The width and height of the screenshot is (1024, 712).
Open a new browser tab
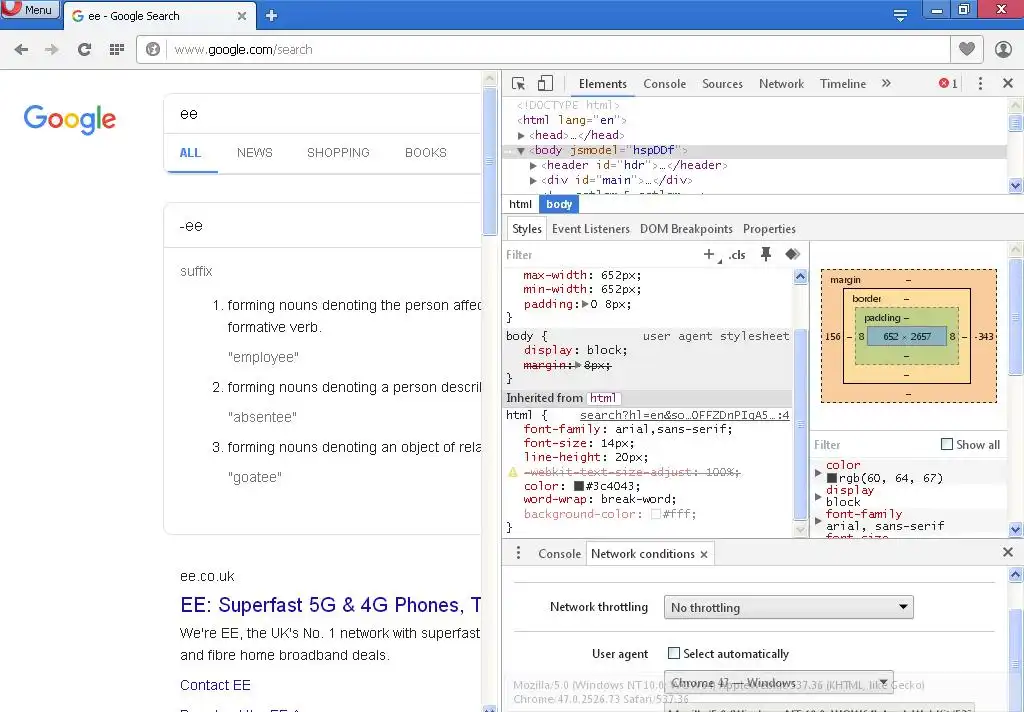click(x=272, y=16)
